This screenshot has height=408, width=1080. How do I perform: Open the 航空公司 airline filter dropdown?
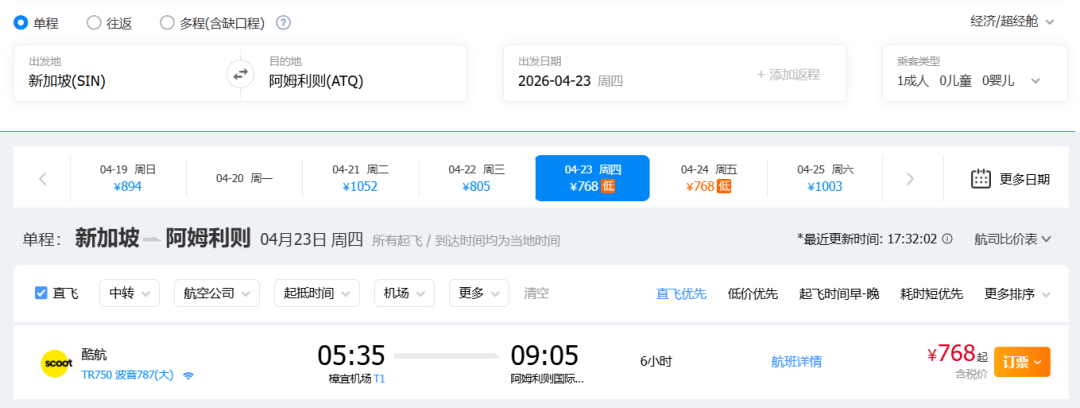216,293
